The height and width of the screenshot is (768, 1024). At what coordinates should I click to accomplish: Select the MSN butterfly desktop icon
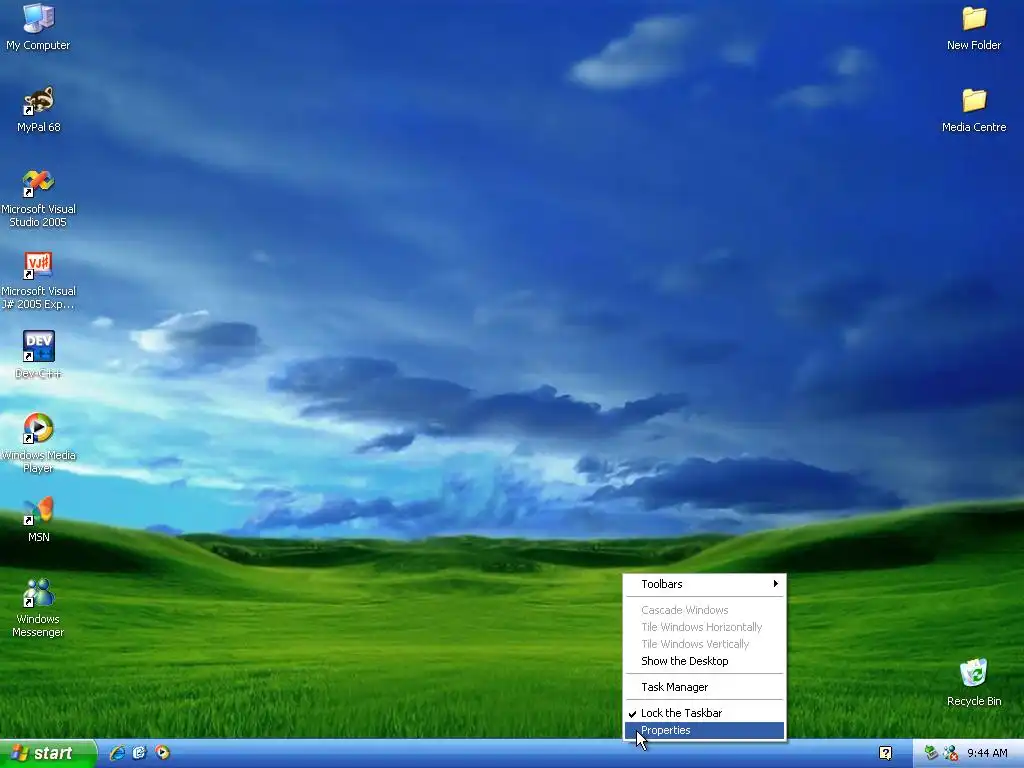pyautogui.click(x=38, y=519)
